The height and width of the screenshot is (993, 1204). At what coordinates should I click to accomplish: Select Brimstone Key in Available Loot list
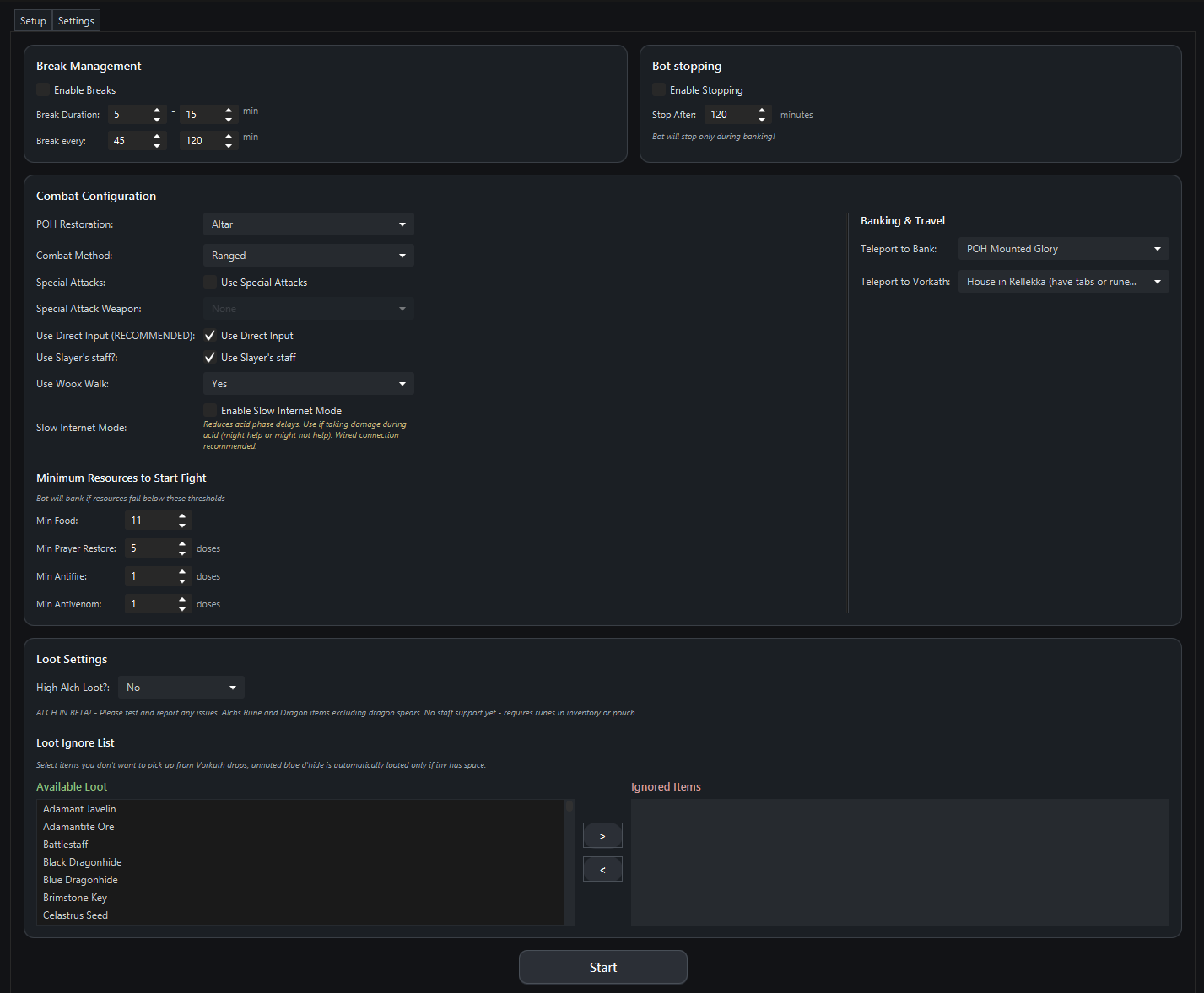[75, 898]
